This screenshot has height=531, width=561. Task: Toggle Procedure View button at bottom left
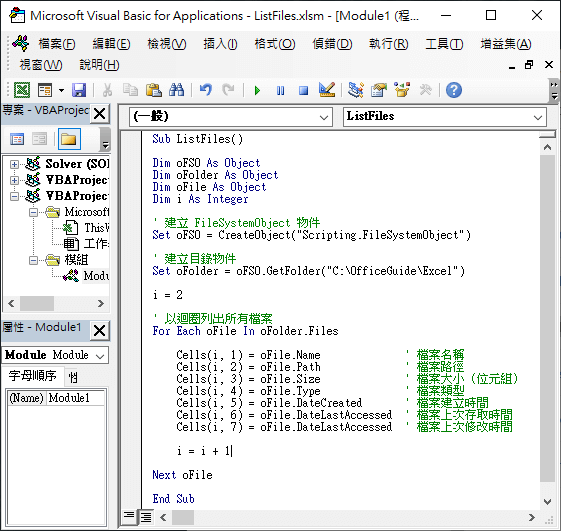pyautogui.click(x=129, y=517)
